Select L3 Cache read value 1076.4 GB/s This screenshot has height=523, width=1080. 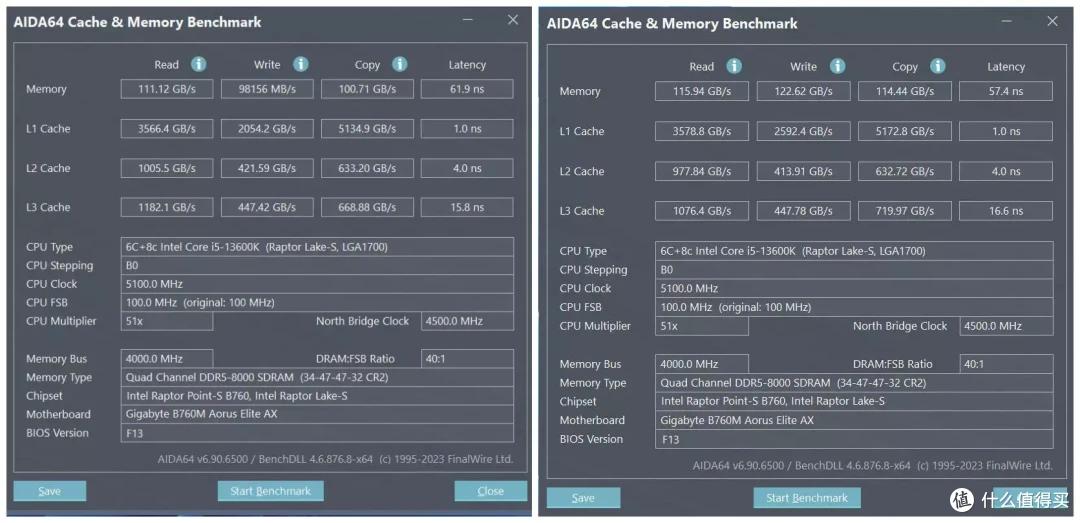(x=702, y=211)
